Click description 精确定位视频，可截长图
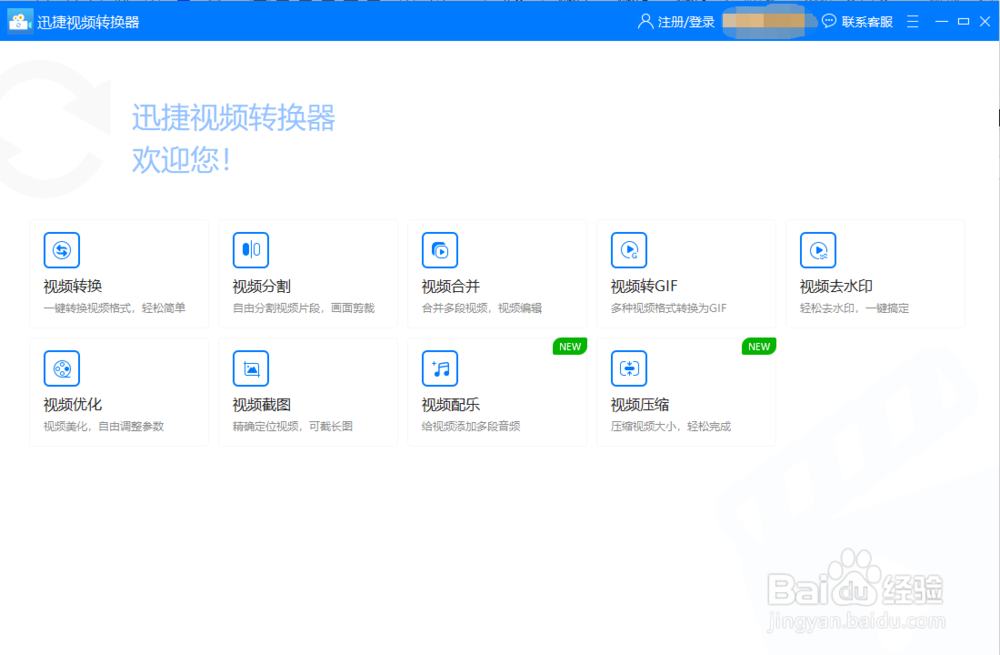This screenshot has width=1000, height=655. (x=293, y=426)
